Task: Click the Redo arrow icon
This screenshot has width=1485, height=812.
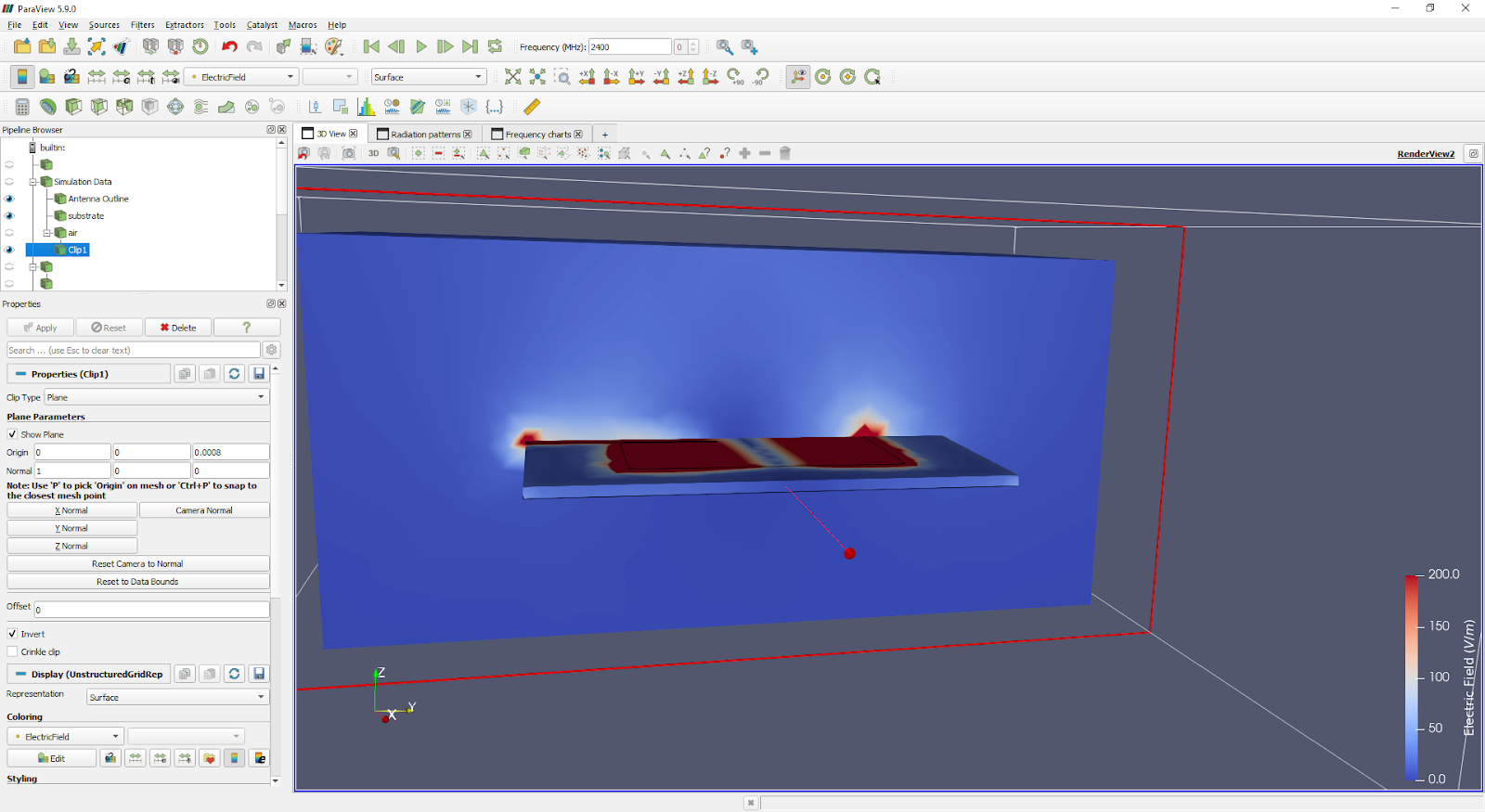Action: [x=254, y=46]
